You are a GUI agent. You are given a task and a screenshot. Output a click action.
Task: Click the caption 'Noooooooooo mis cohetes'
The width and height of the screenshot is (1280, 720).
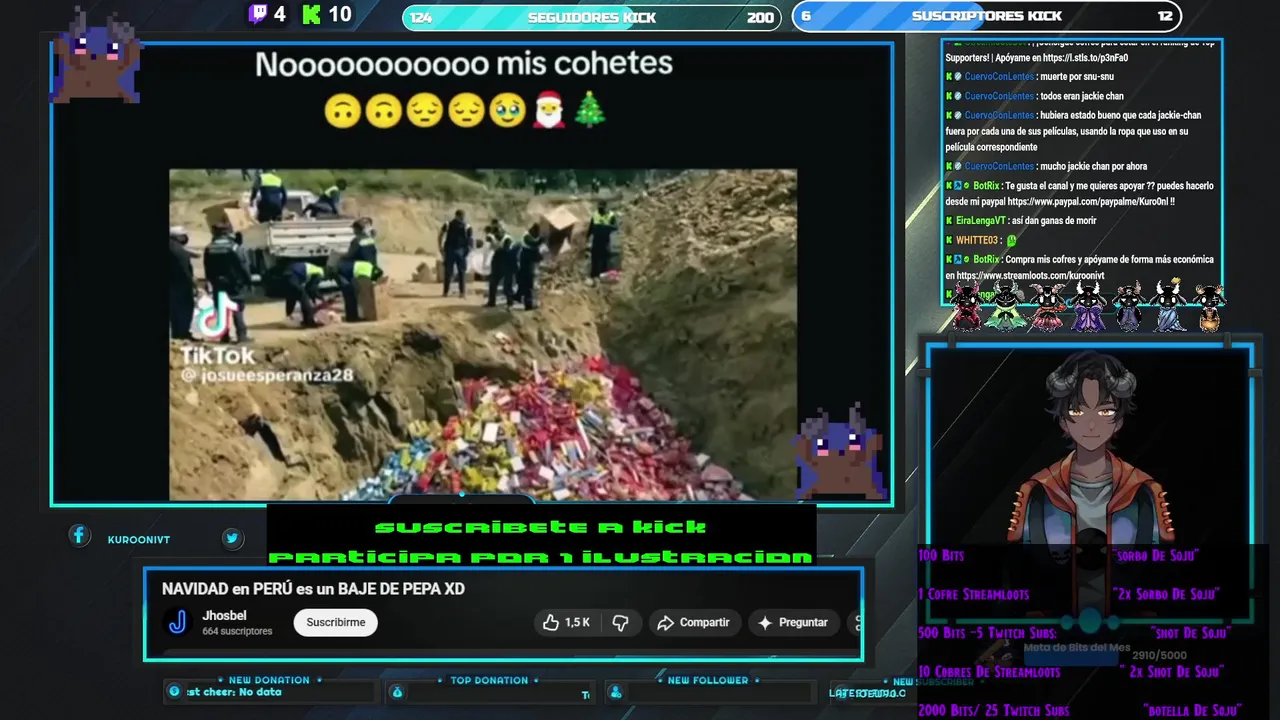click(464, 64)
